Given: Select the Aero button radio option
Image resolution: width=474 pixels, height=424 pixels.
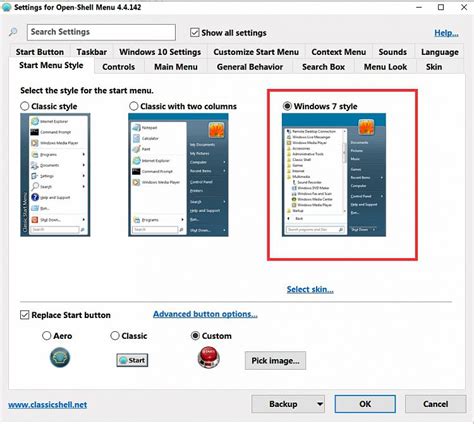Looking at the screenshot, I should (x=47, y=335).
